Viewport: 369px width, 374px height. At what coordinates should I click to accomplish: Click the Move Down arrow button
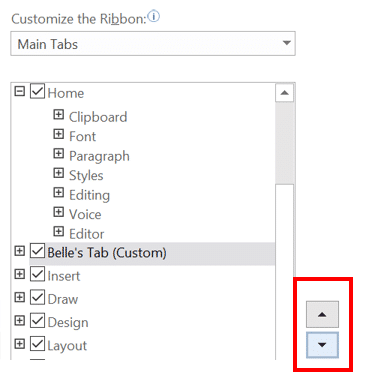click(x=322, y=345)
